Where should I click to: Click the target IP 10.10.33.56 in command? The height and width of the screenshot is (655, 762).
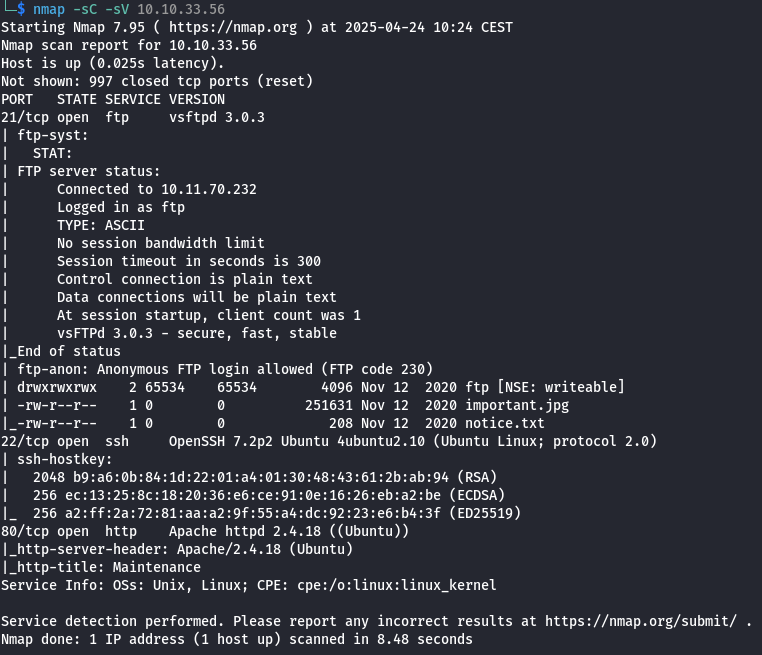click(x=181, y=9)
